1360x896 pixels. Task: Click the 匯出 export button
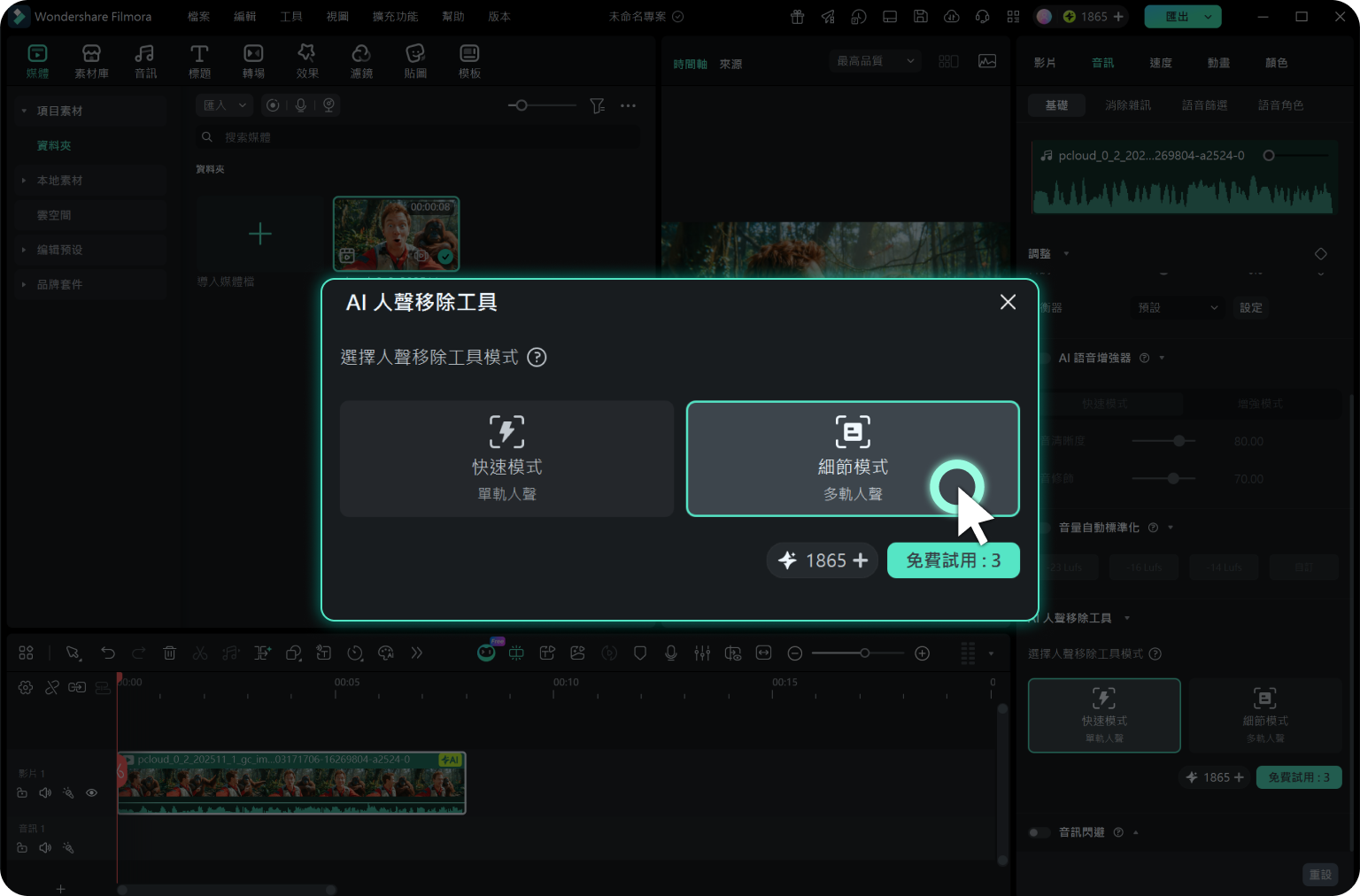point(1183,17)
